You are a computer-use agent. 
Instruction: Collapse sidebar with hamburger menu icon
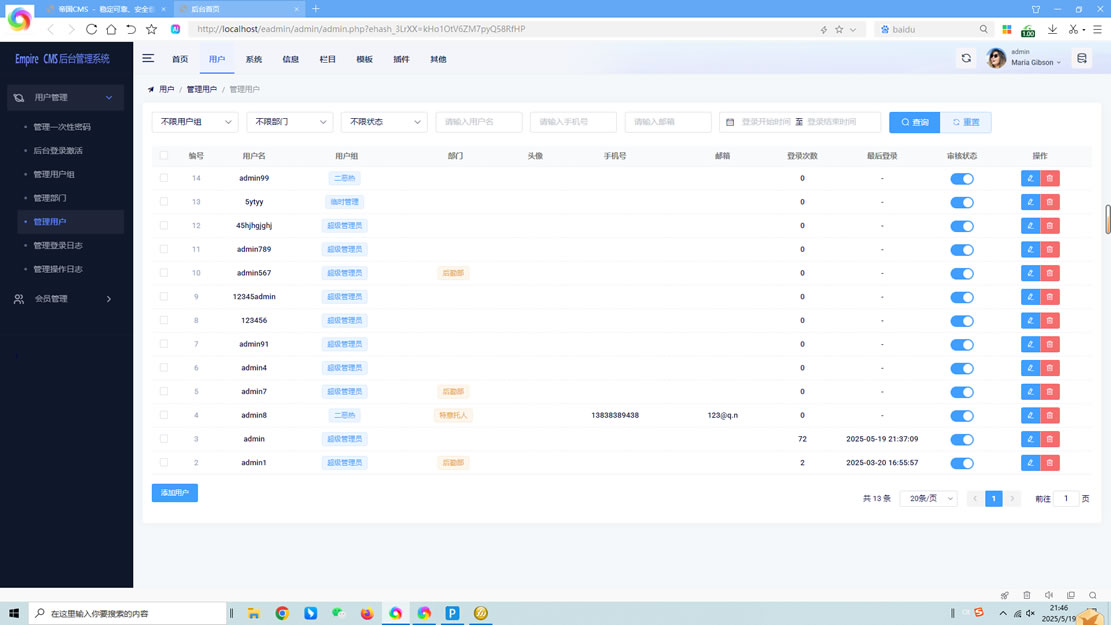[148, 59]
